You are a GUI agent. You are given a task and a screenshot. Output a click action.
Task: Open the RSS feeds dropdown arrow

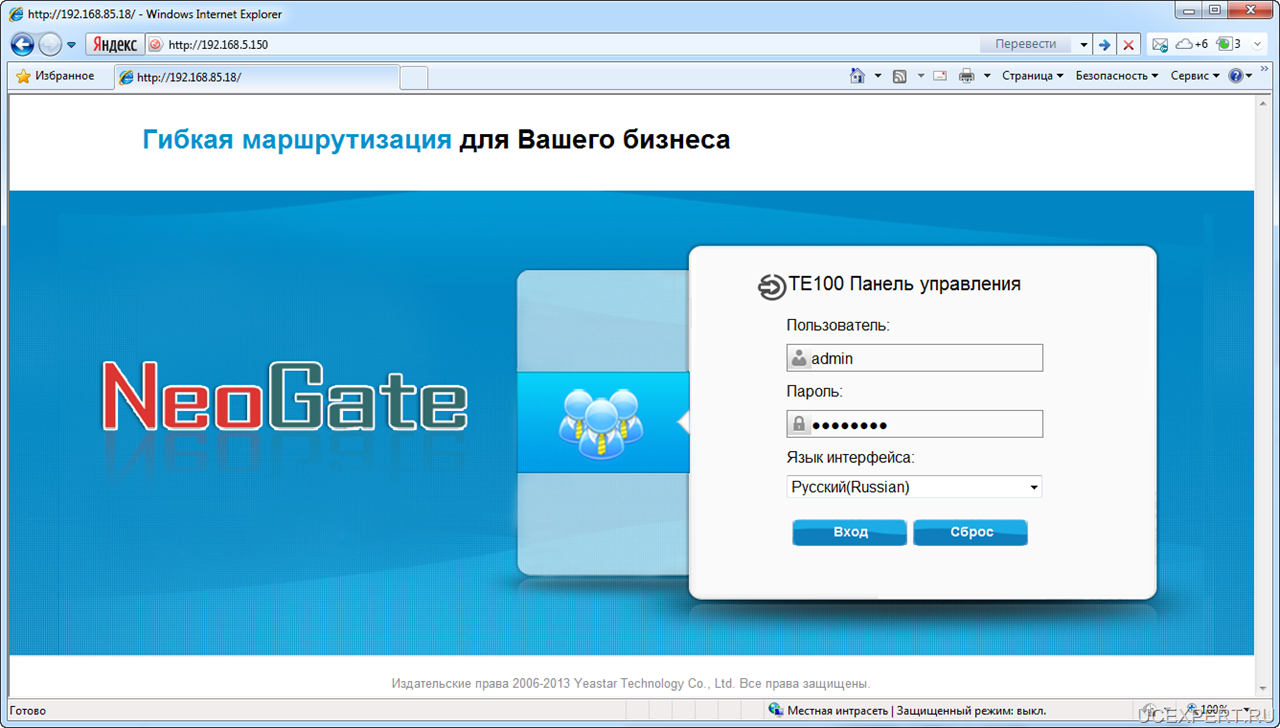pyautogui.click(x=921, y=76)
